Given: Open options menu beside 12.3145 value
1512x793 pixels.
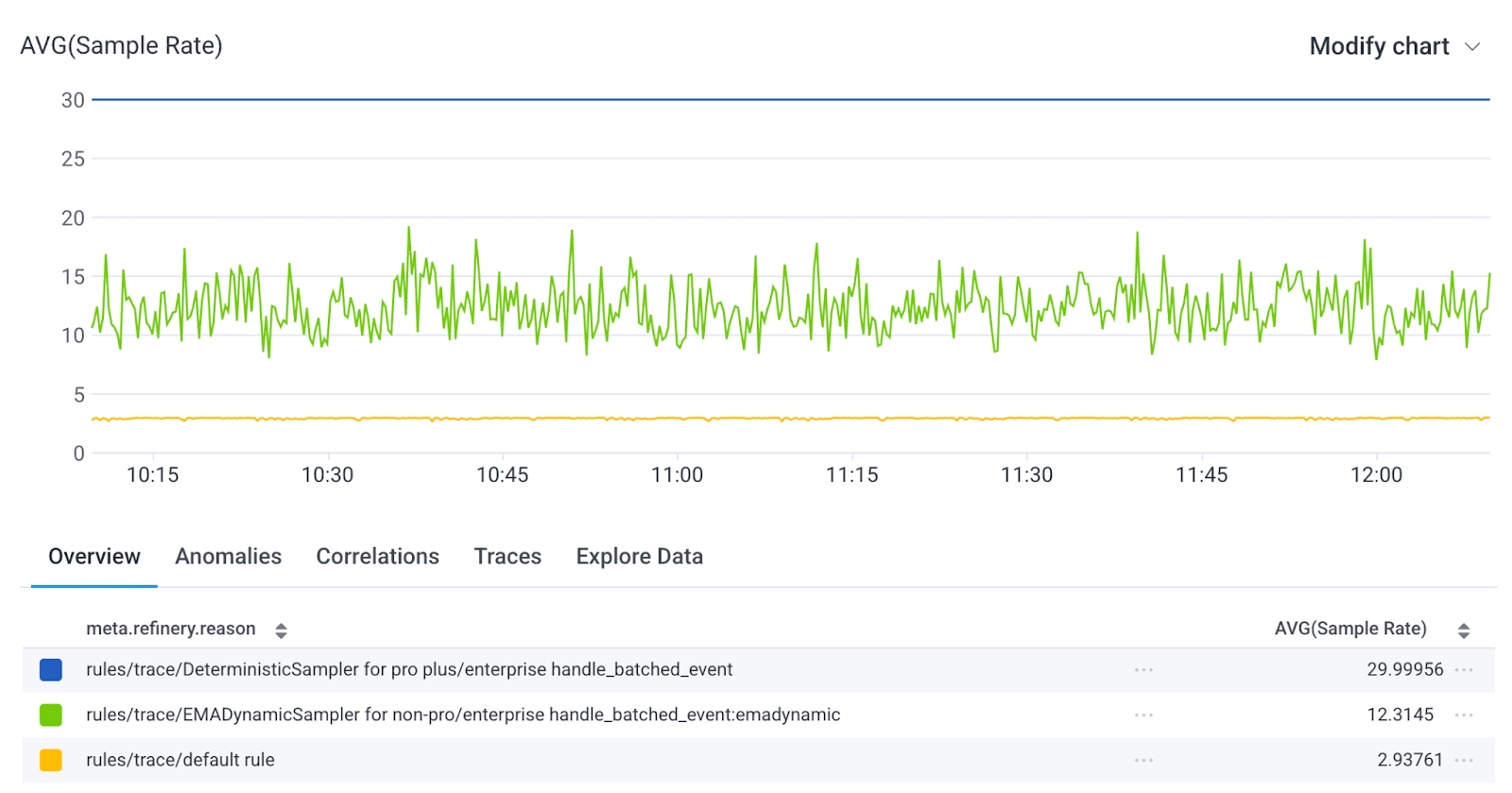Looking at the screenshot, I should tap(1464, 715).
